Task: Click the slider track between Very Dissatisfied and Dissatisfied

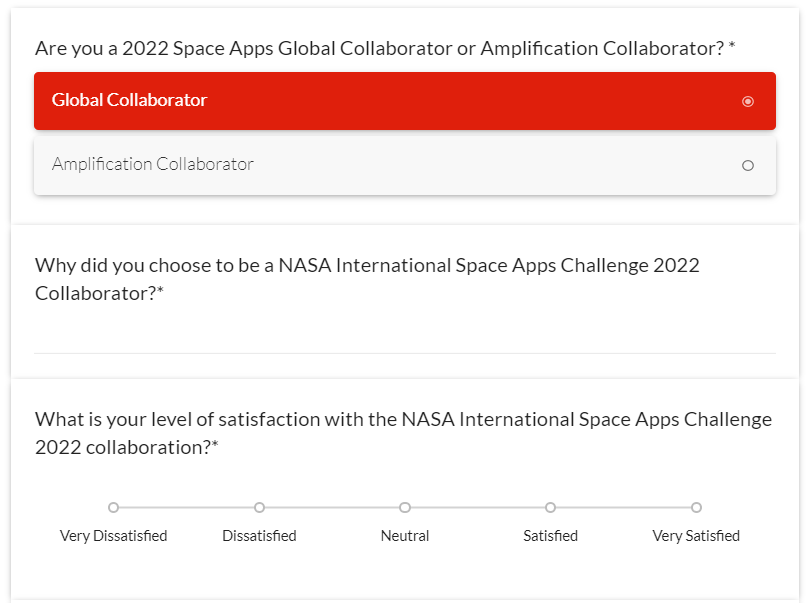Action: coord(186,508)
